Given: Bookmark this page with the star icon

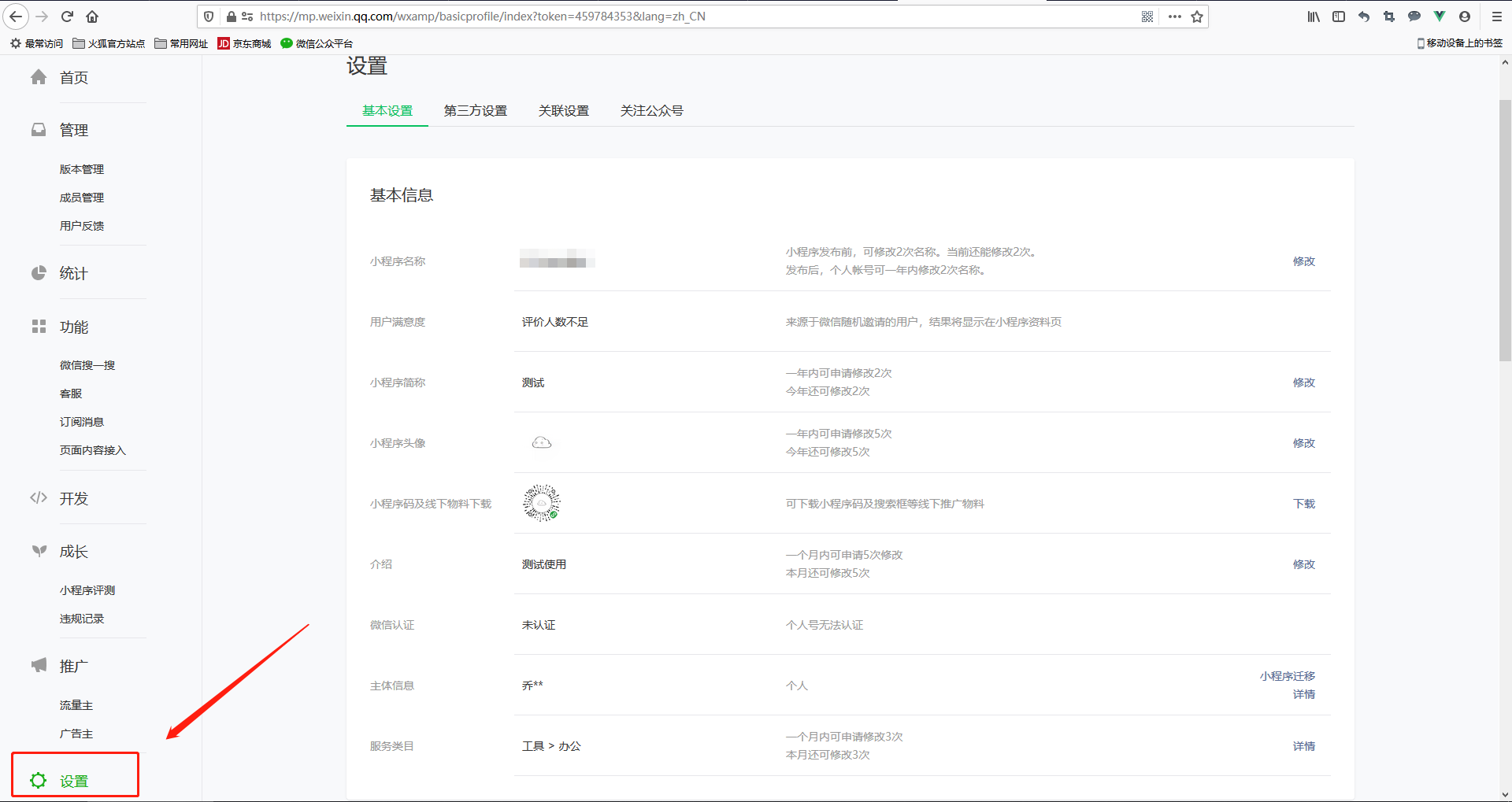Looking at the screenshot, I should coord(1197,17).
